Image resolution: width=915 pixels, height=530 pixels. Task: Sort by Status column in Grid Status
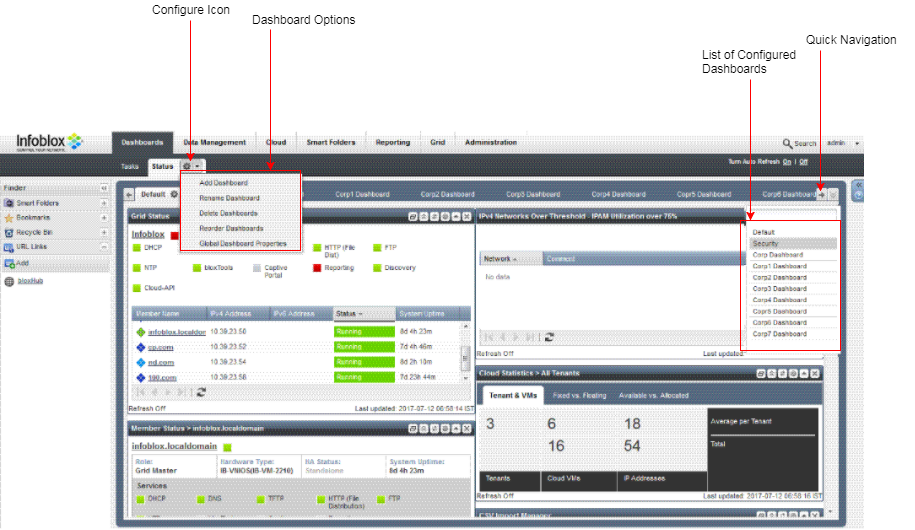pos(364,314)
